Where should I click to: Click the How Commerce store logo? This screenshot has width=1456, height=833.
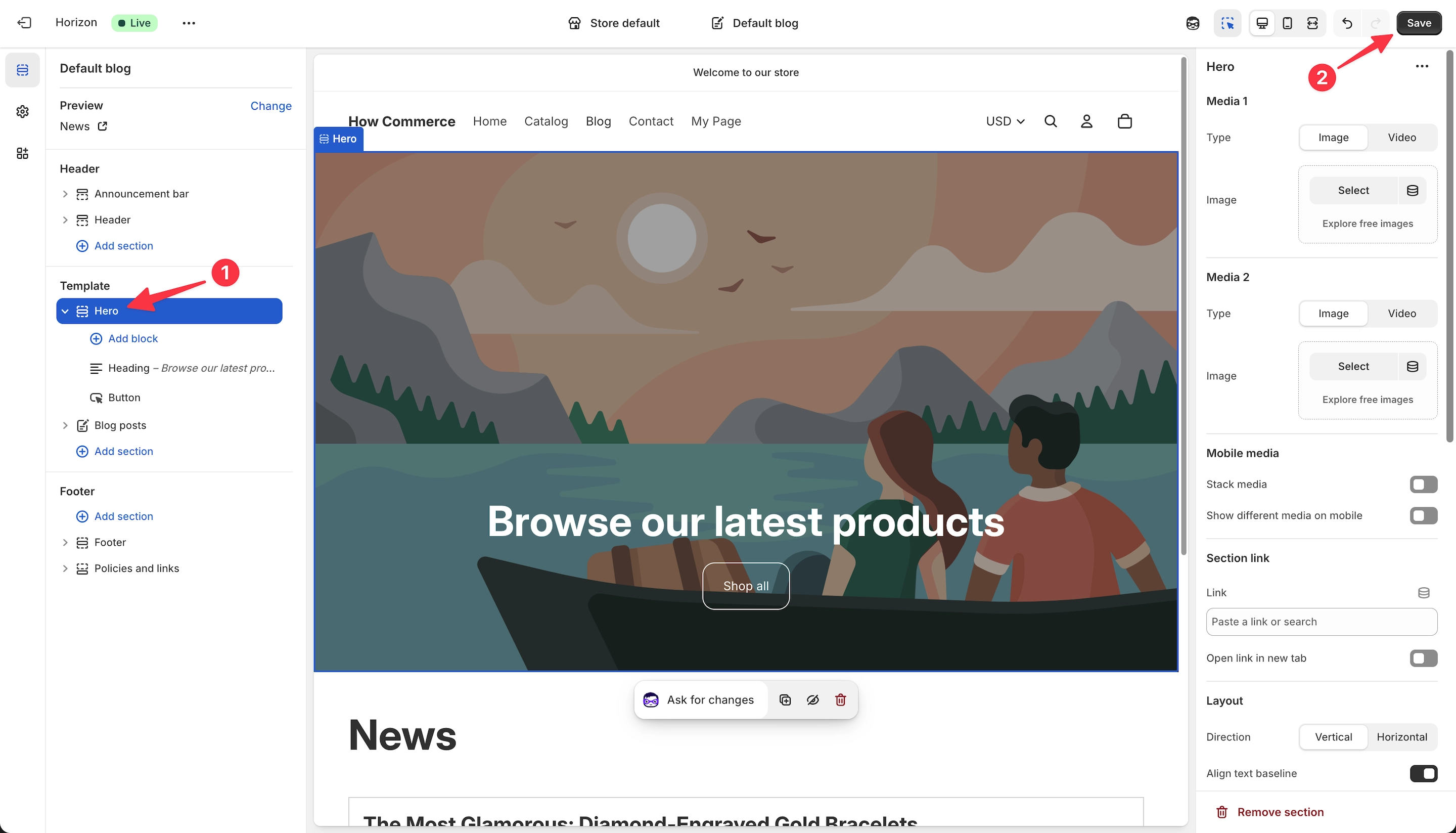pos(401,121)
